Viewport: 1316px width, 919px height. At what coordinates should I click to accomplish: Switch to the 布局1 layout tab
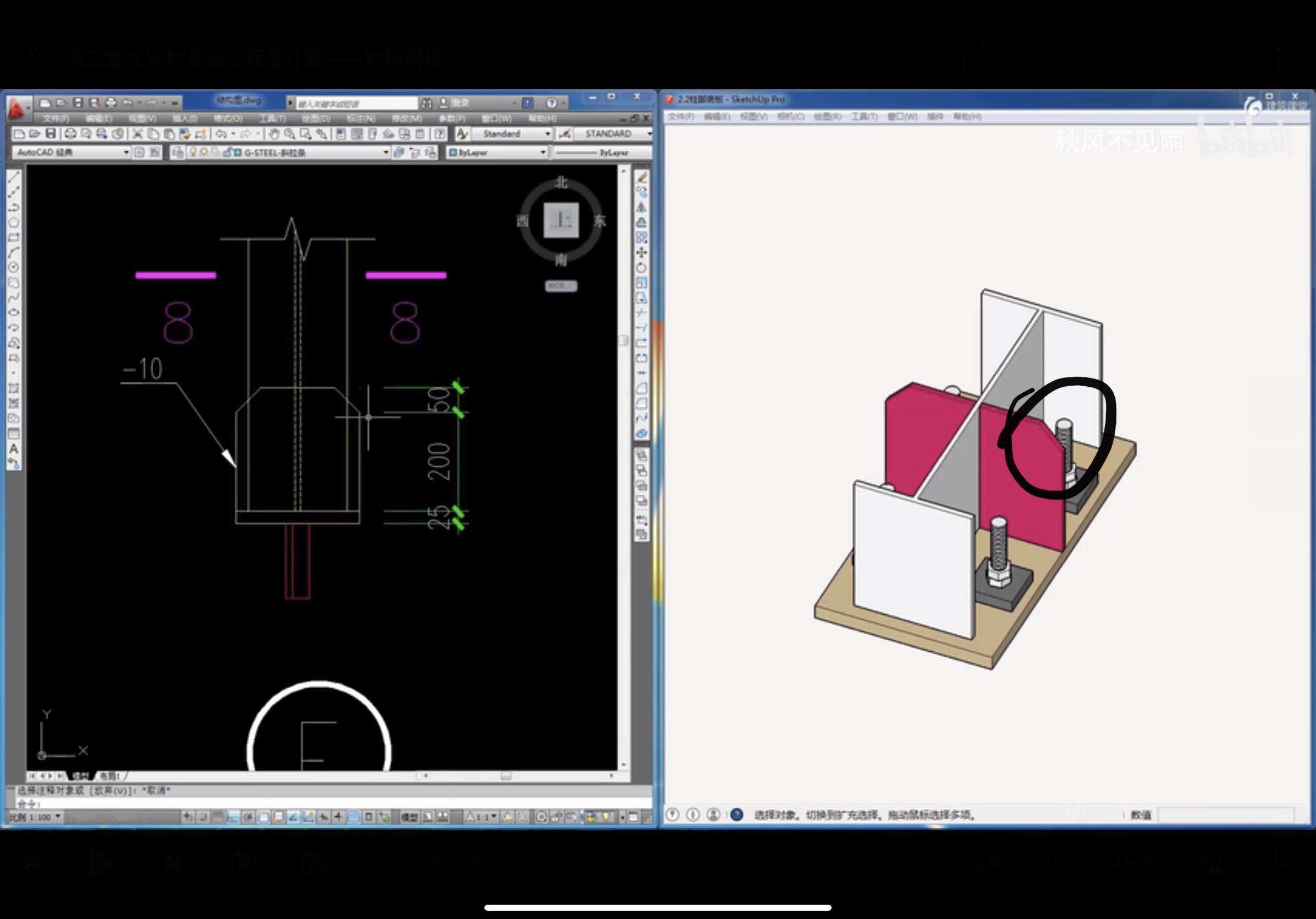click(109, 776)
